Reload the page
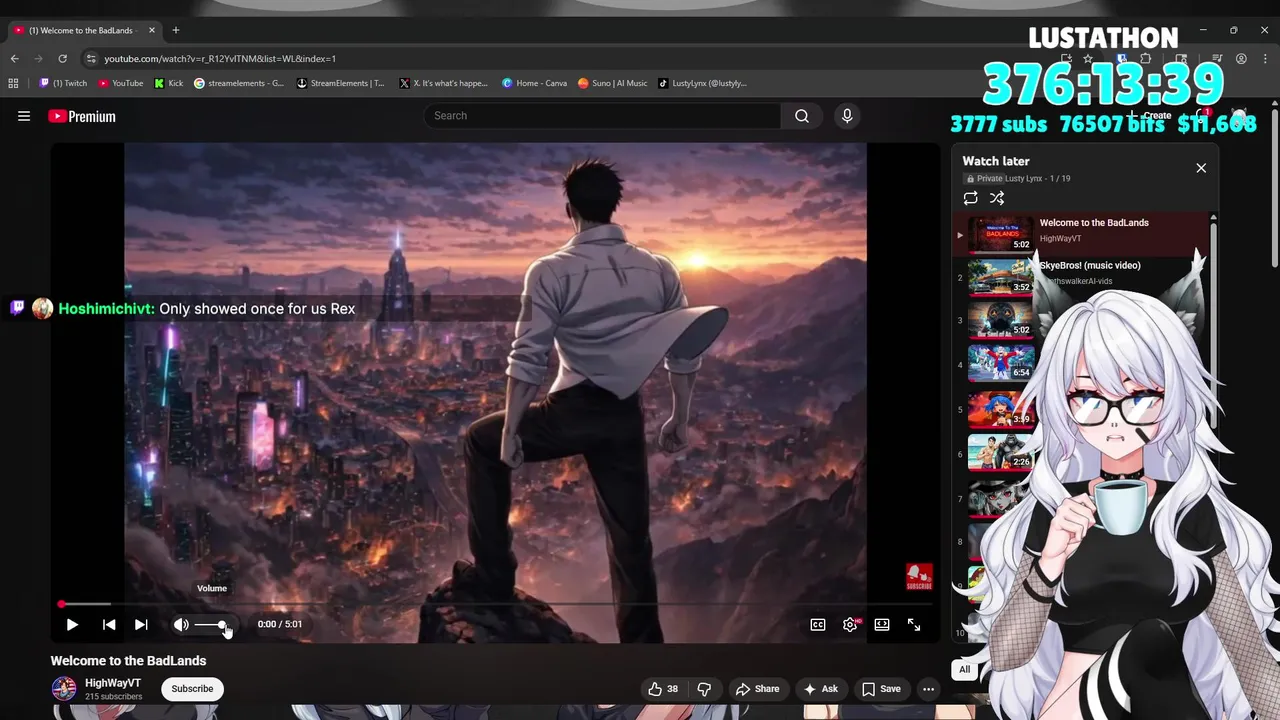The width and height of the screenshot is (1280, 720). [x=62, y=59]
